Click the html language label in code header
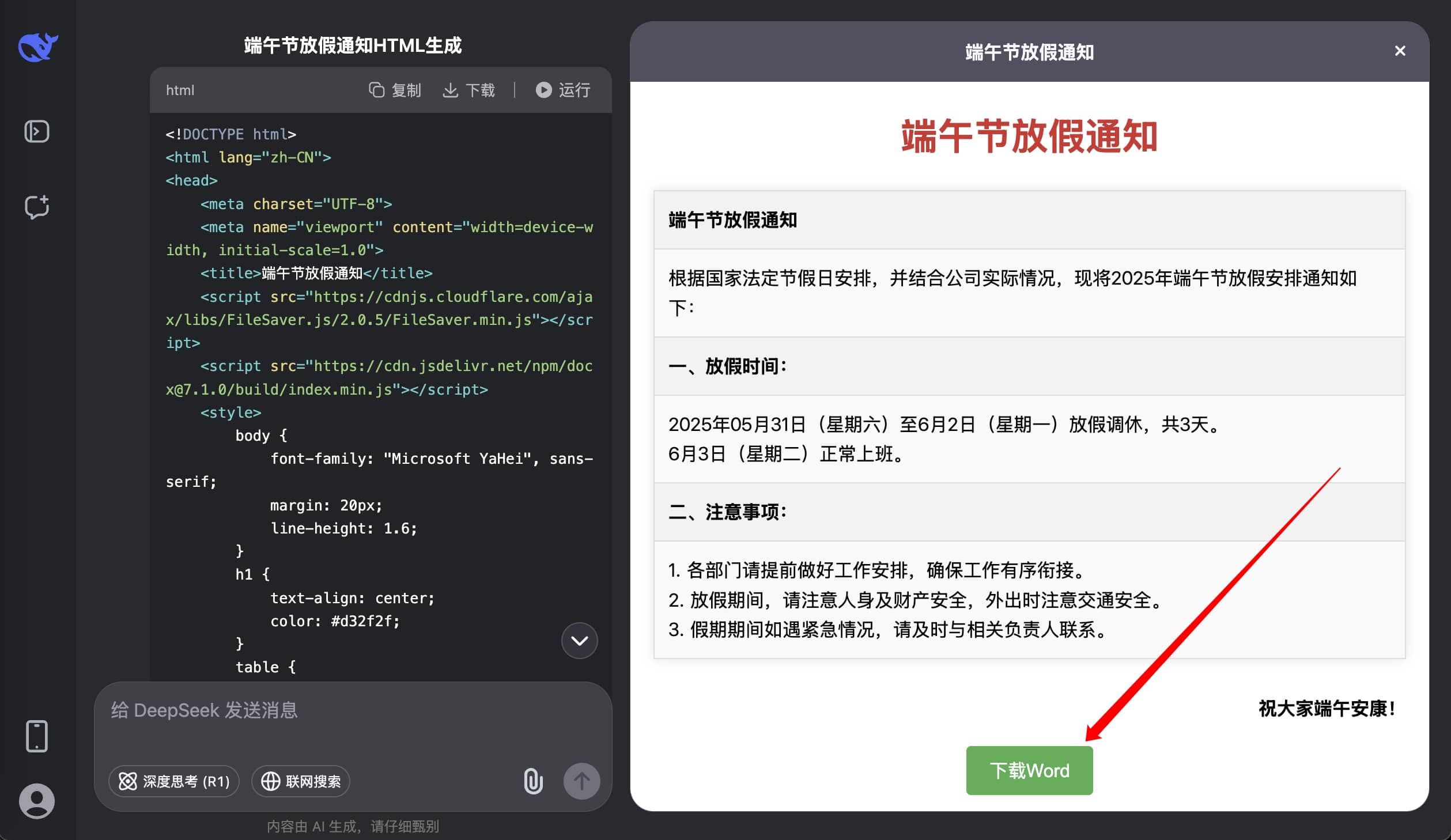This screenshot has width=1451, height=840. [x=180, y=90]
